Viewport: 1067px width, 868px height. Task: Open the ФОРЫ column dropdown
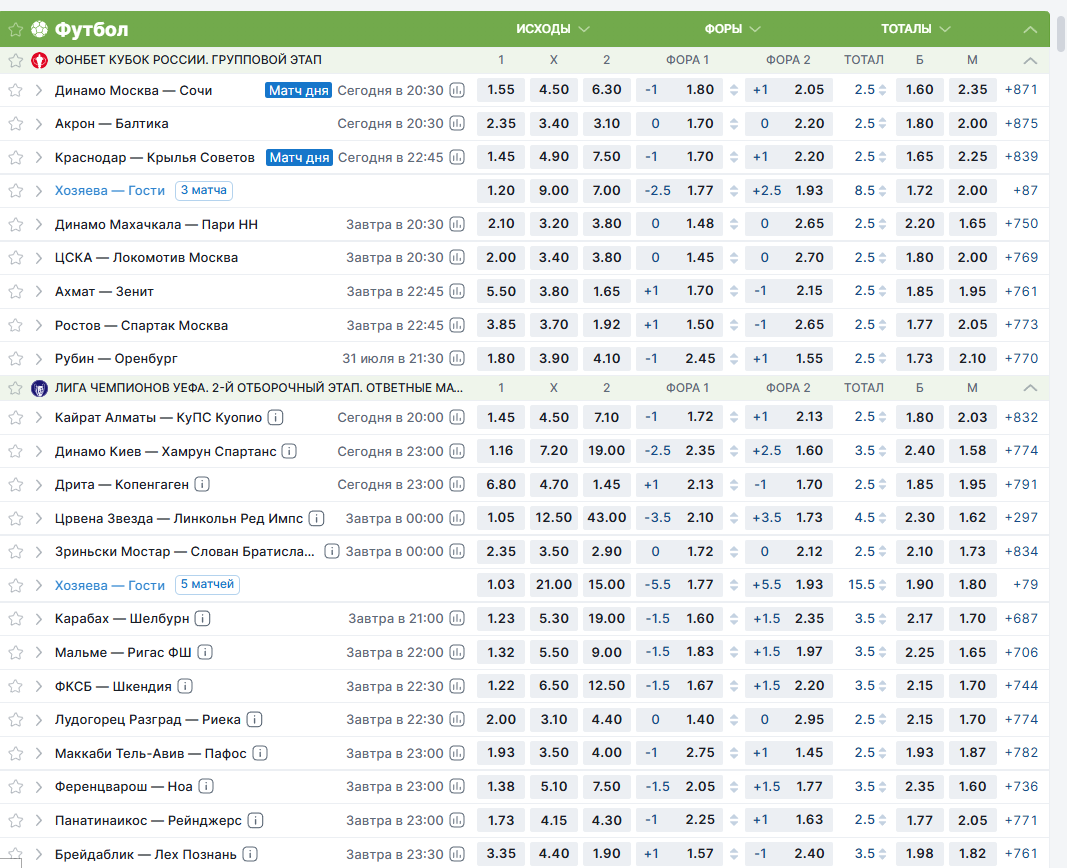[732, 29]
